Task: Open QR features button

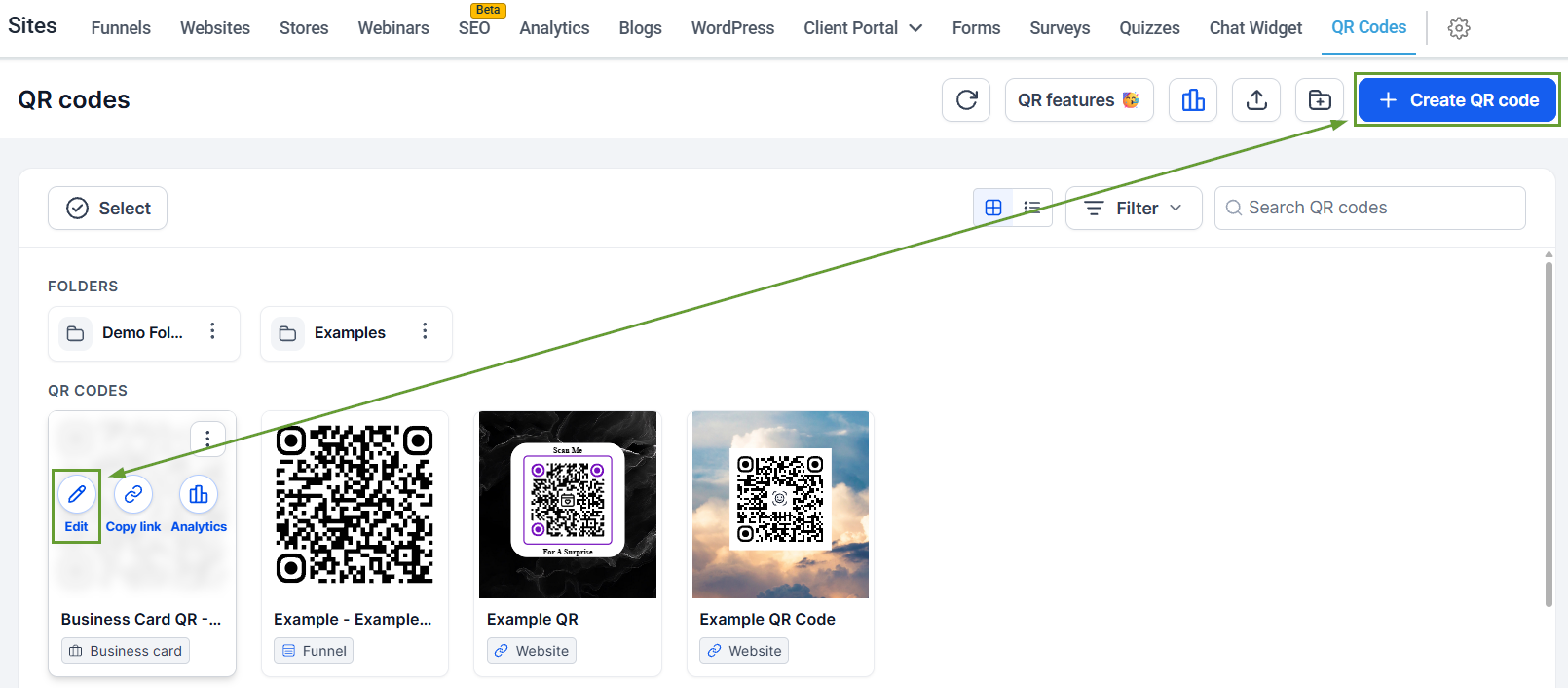Action: 1079,100
